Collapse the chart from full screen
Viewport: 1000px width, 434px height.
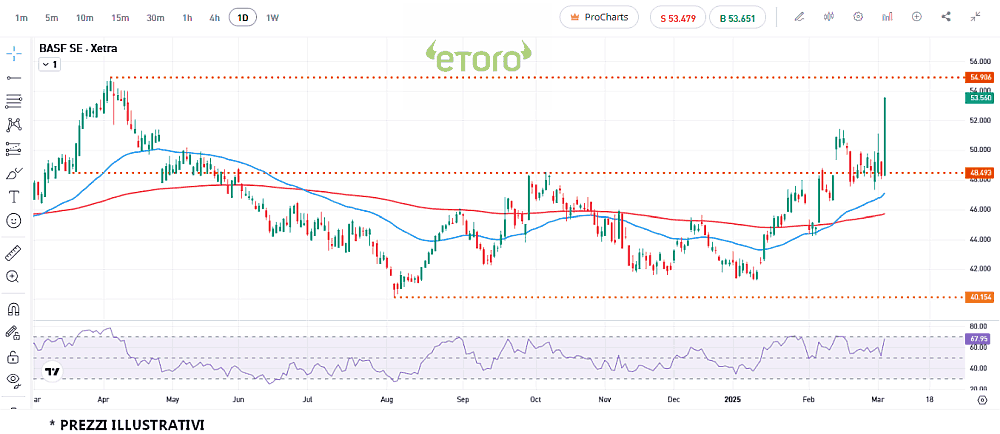pyautogui.click(x=975, y=17)
